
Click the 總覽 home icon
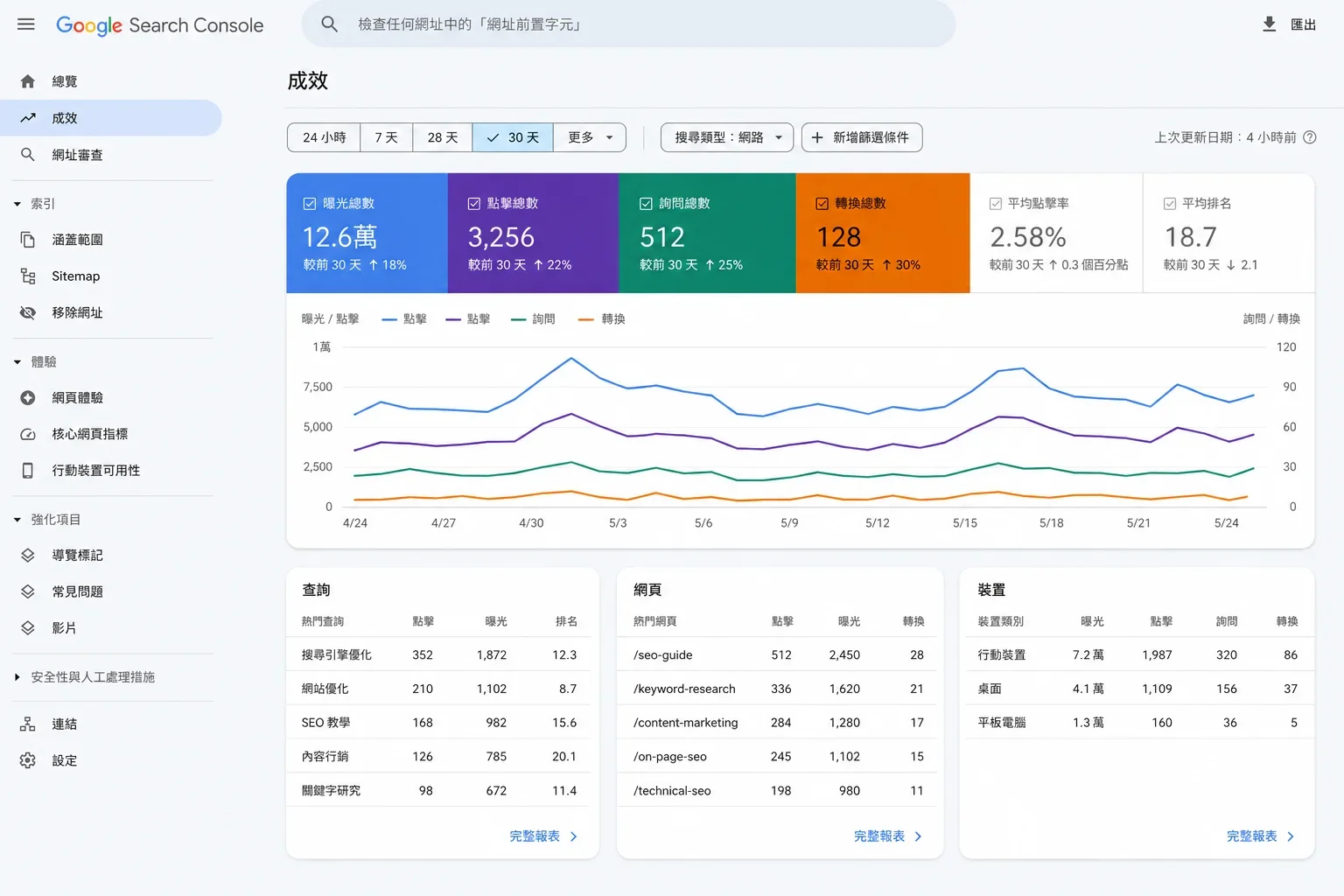pyautogui.click(x=28, y=81)
